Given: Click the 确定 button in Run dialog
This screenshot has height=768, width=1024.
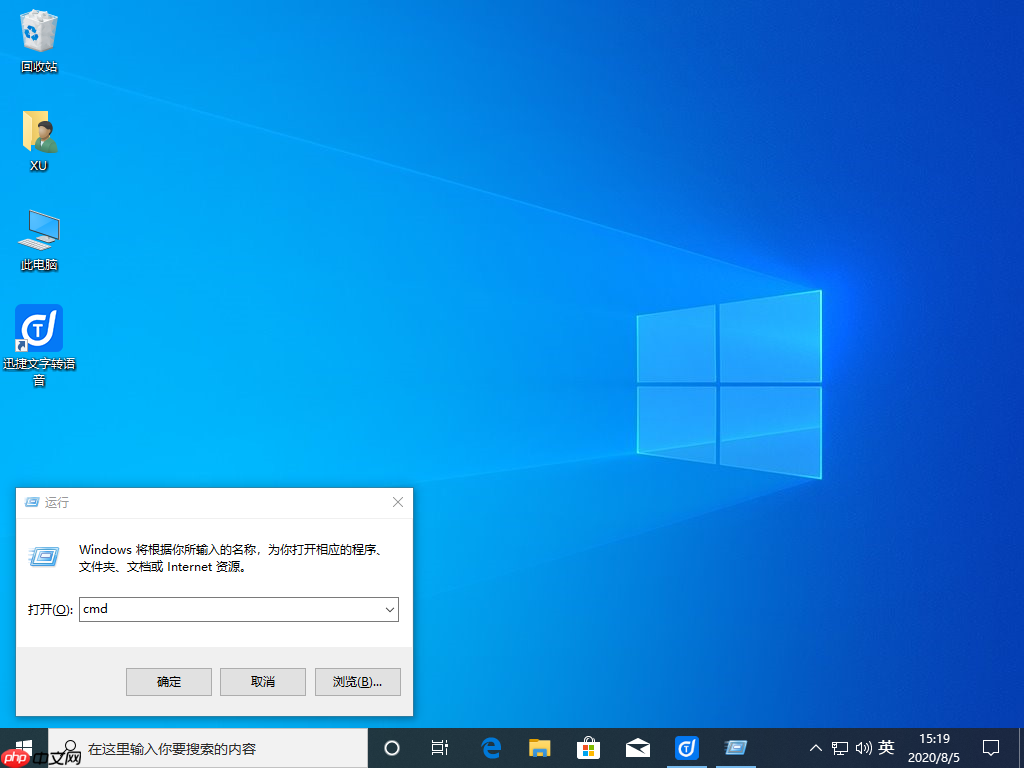Looking at the screenshot, I should pyautogui.click(x=168, y=682).
